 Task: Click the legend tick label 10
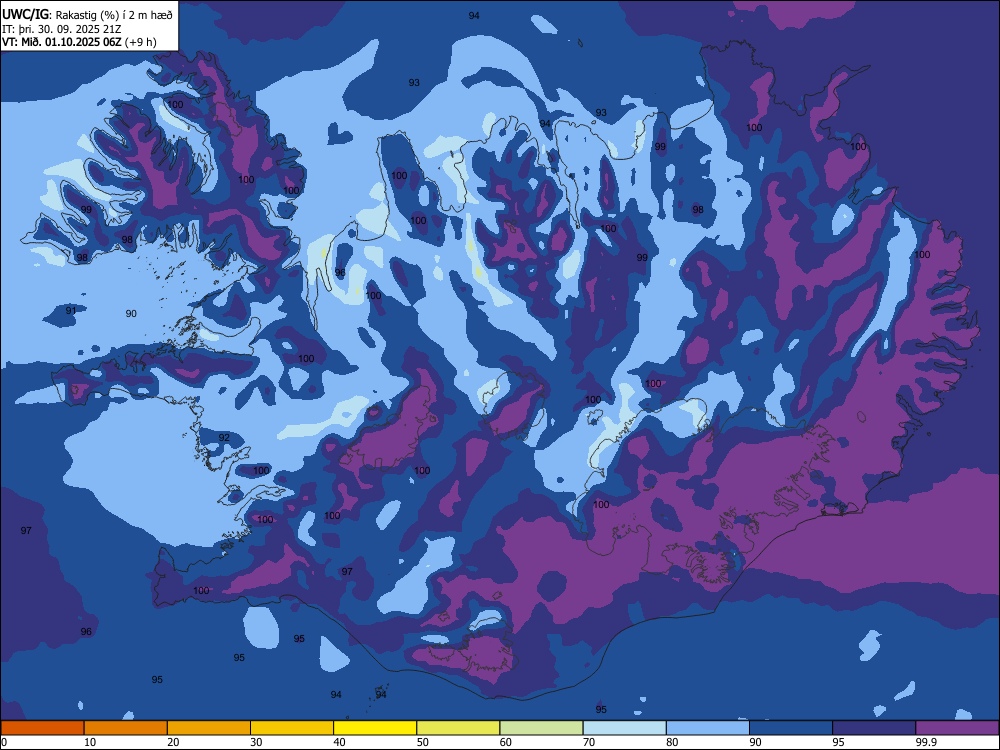[90, 742]
